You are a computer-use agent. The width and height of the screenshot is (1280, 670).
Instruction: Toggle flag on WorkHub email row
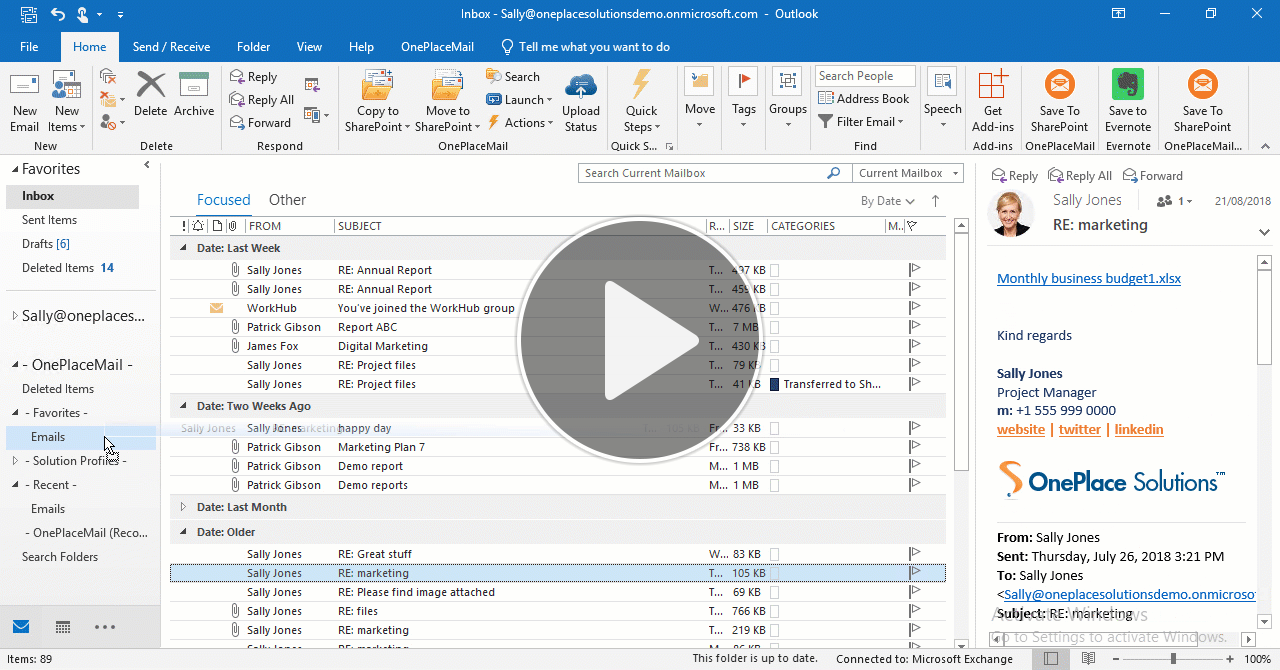tap(914, 308)
